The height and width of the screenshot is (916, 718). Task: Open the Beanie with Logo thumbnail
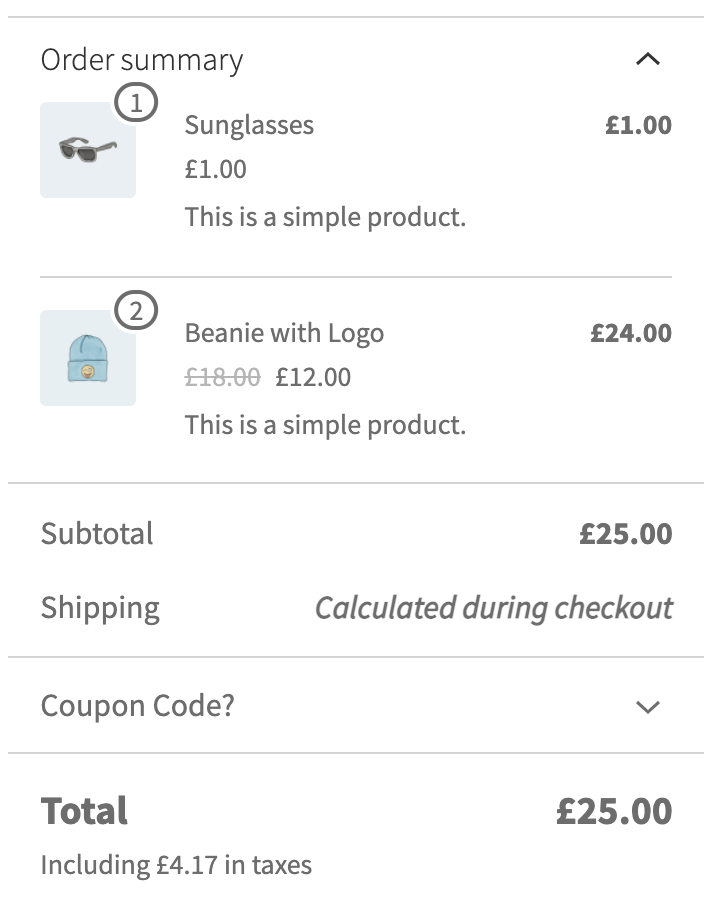pyautogui.click(x=88, y=358)
